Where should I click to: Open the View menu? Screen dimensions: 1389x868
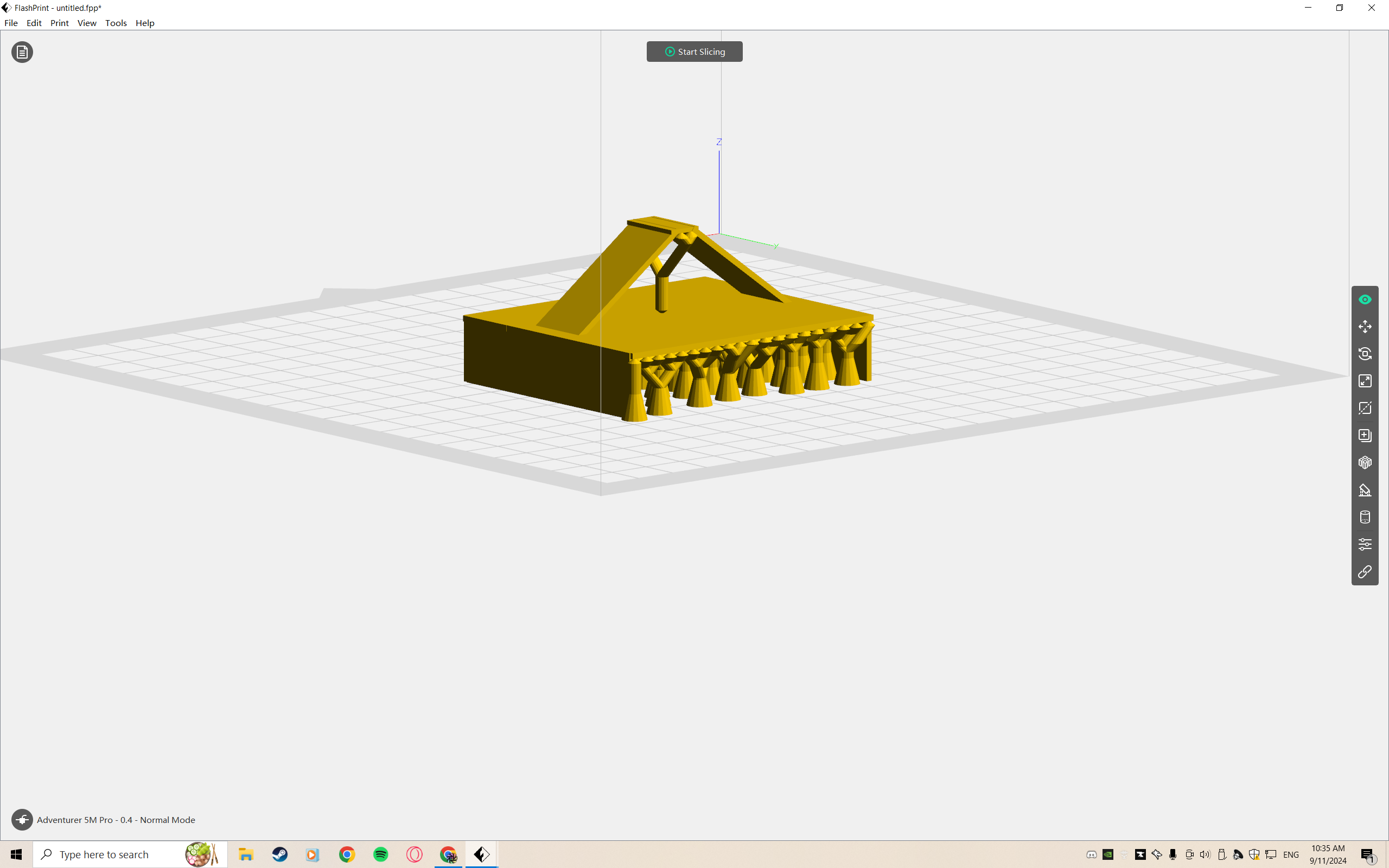[87, 23]
